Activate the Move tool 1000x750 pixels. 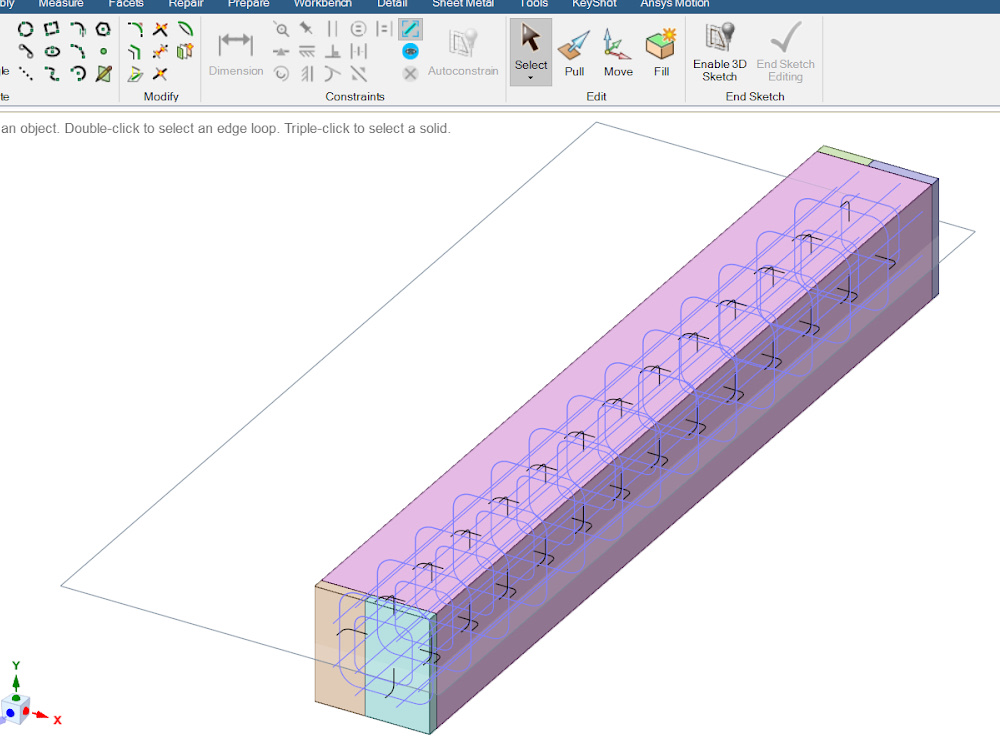click(x=618, y=52)
